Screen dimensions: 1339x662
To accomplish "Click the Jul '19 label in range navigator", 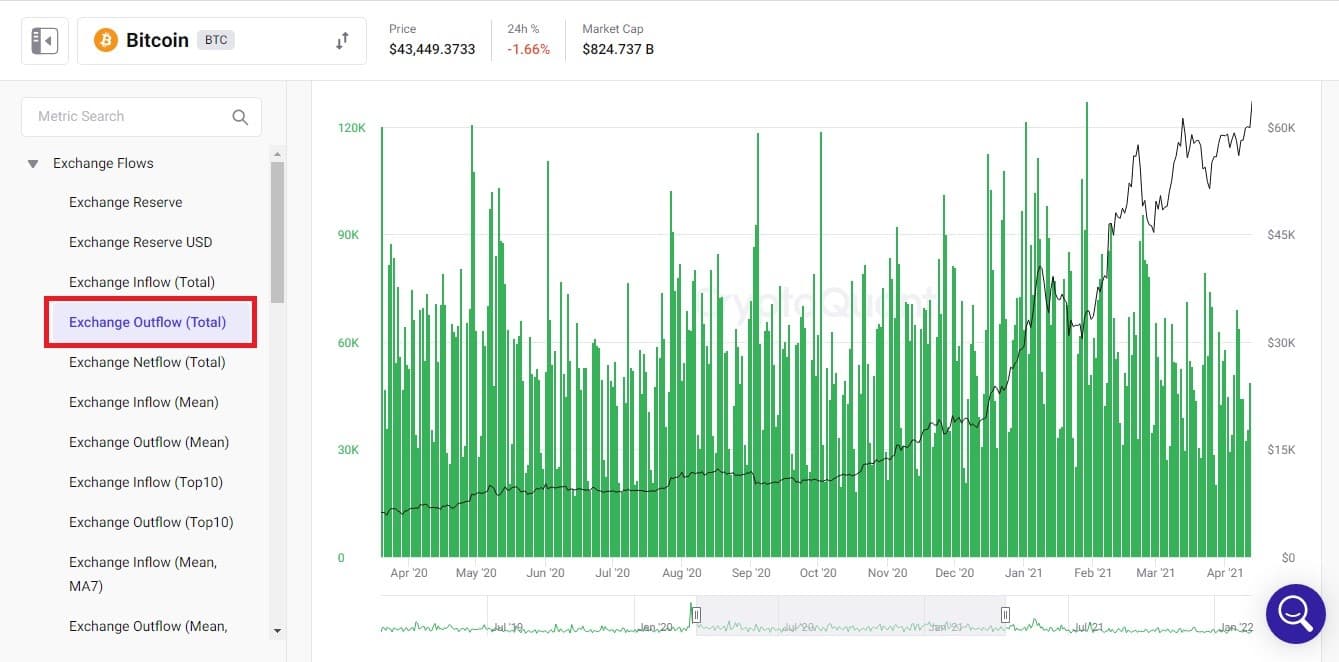I will 508,627.
